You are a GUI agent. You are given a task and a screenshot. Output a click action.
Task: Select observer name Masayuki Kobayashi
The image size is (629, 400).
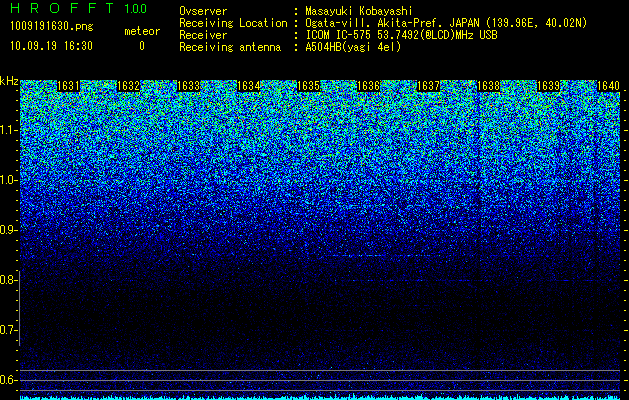pyautogui.click(x=359, y=11)
